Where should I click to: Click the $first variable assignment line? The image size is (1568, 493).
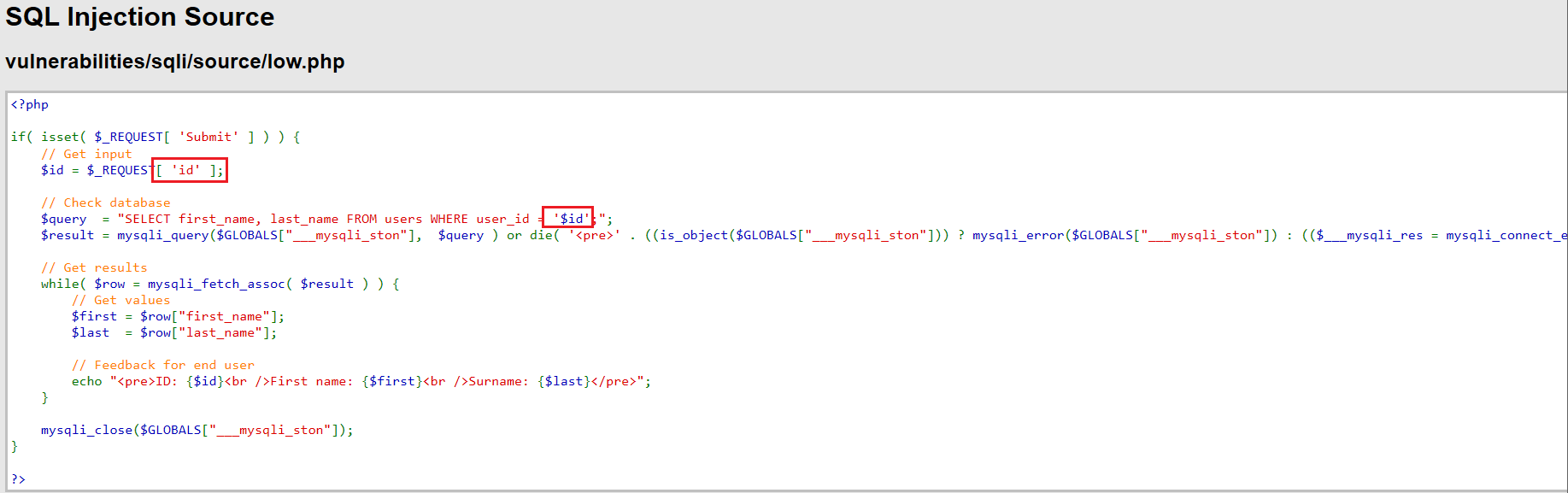click(178, 316)
